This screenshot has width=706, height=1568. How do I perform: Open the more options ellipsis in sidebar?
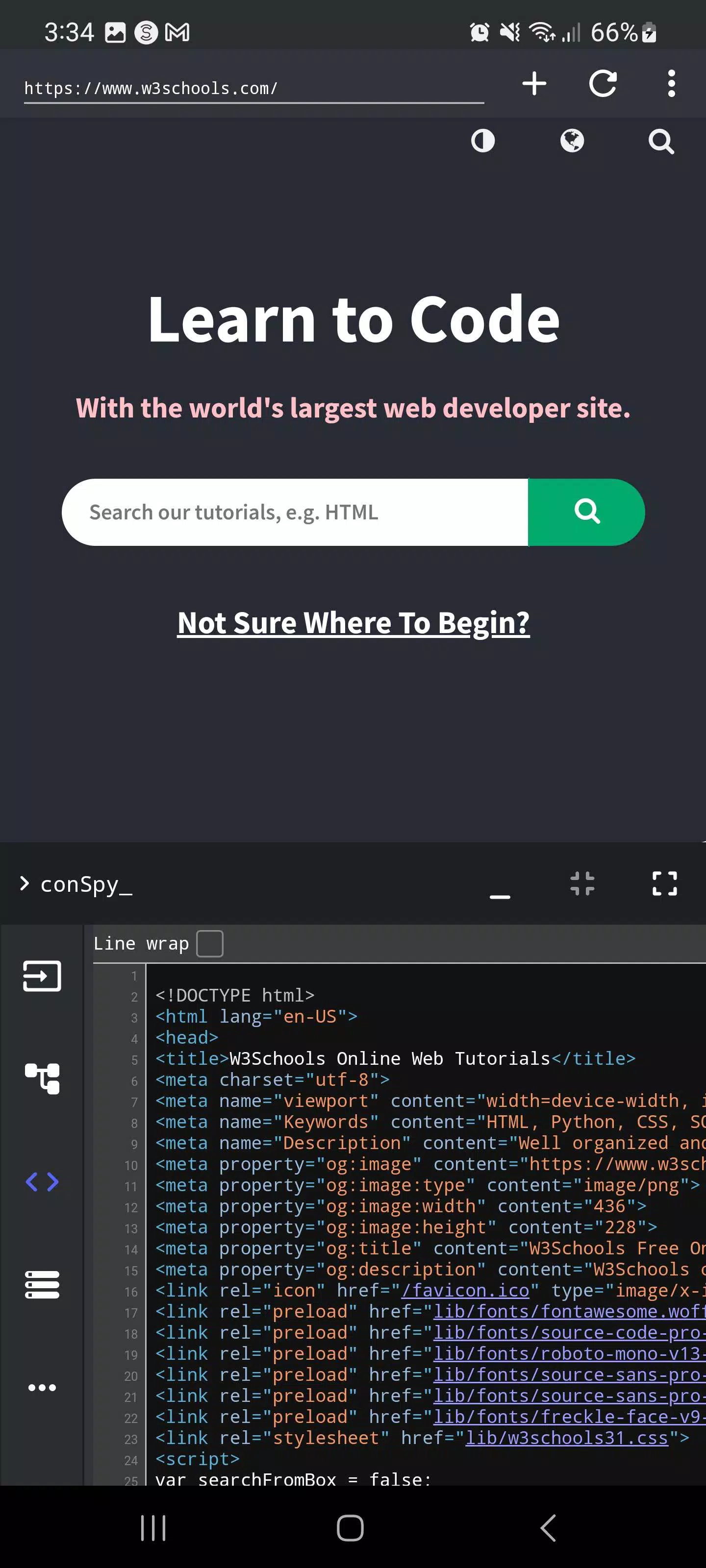[x=42, y=1387]
